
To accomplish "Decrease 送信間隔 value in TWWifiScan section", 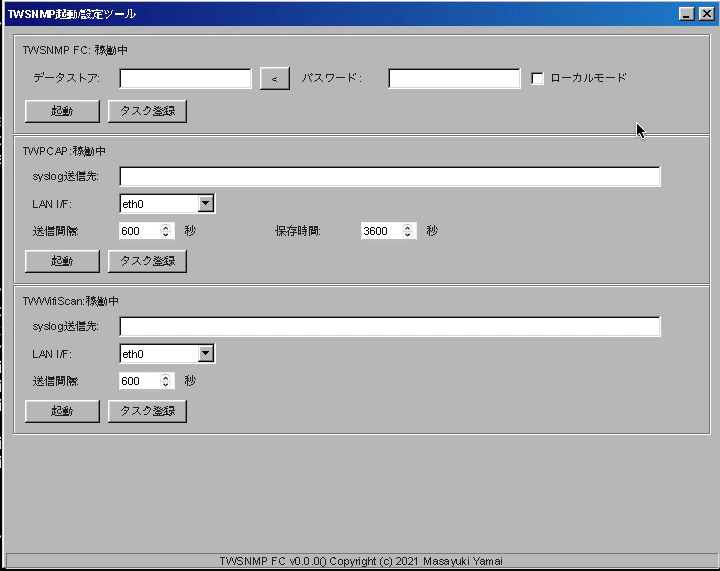I will point(165,385).
